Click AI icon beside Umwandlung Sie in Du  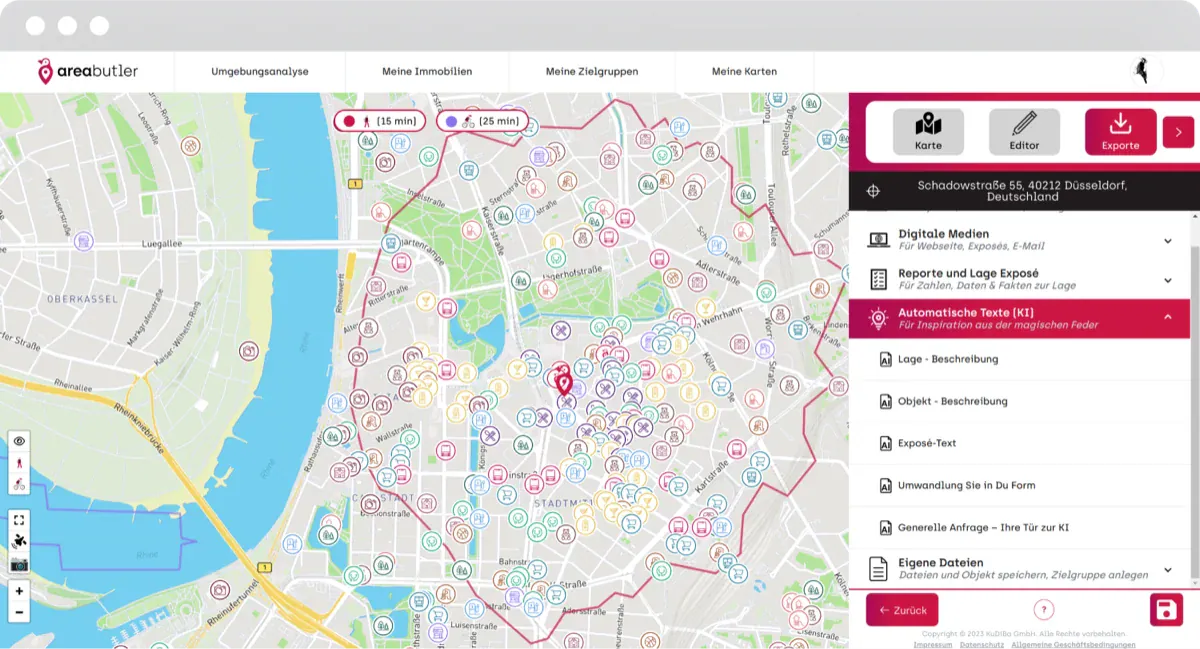885,485
